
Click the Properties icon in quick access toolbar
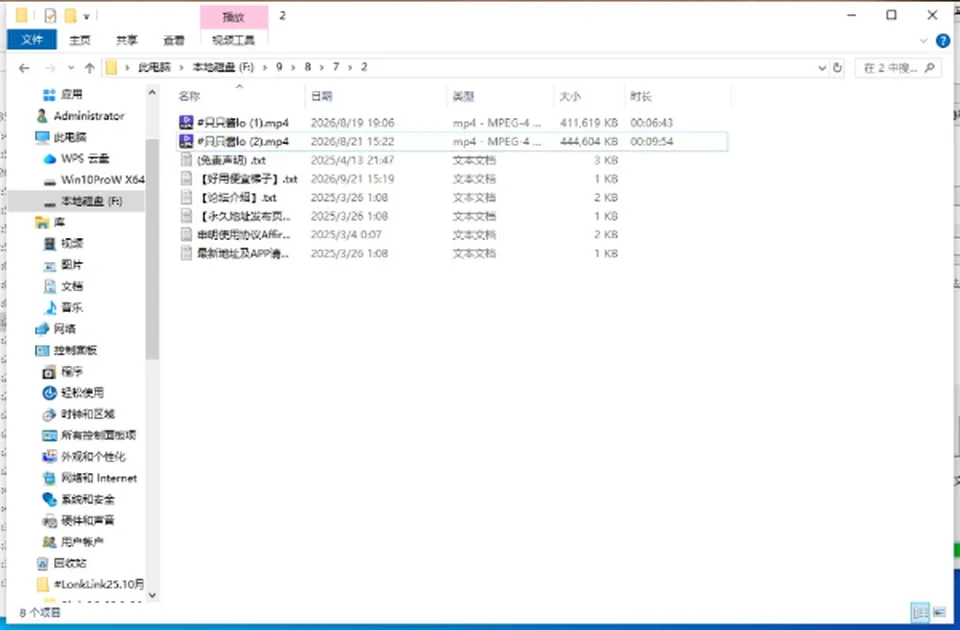(50, 15)
